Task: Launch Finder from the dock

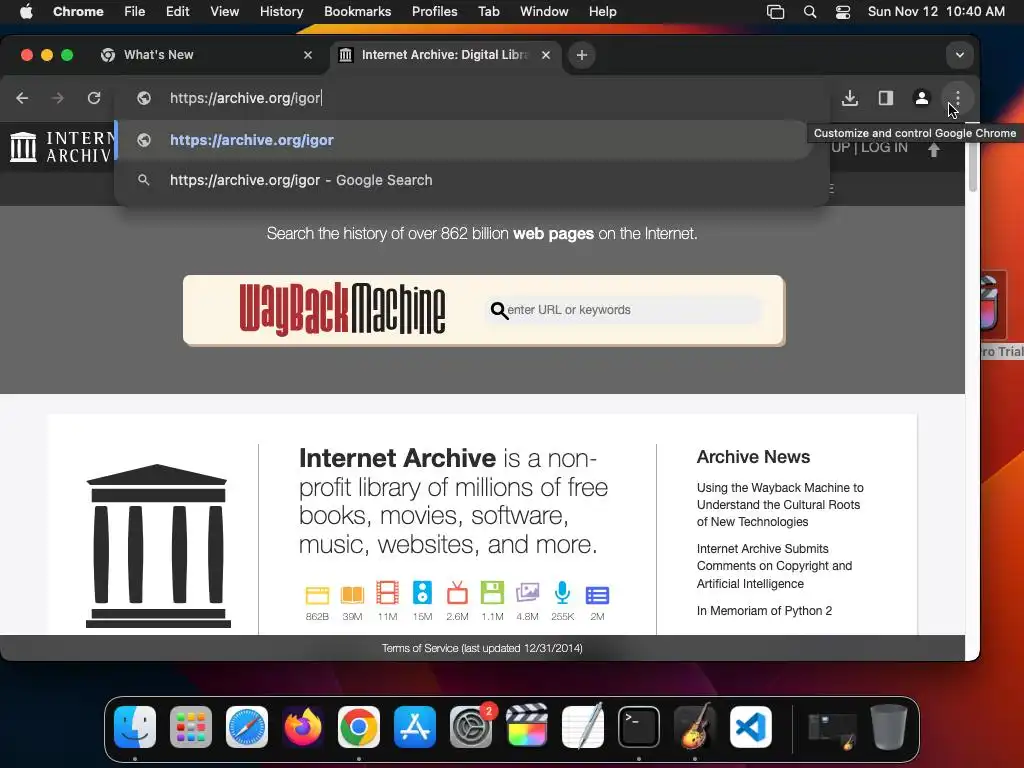Action: click(x=135, y=727)
